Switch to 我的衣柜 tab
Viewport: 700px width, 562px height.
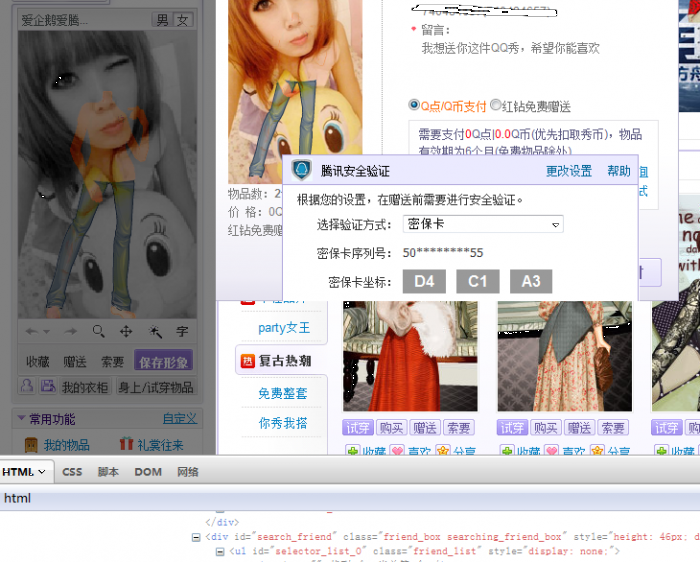(x=85, y=387)
